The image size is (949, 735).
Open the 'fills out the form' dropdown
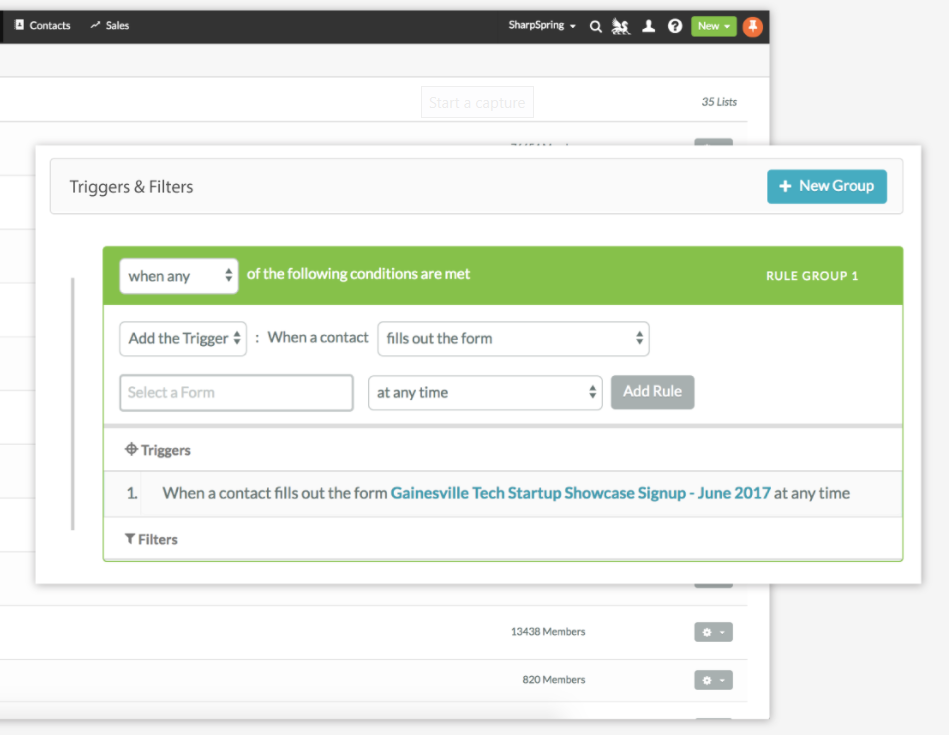(513, 338)
